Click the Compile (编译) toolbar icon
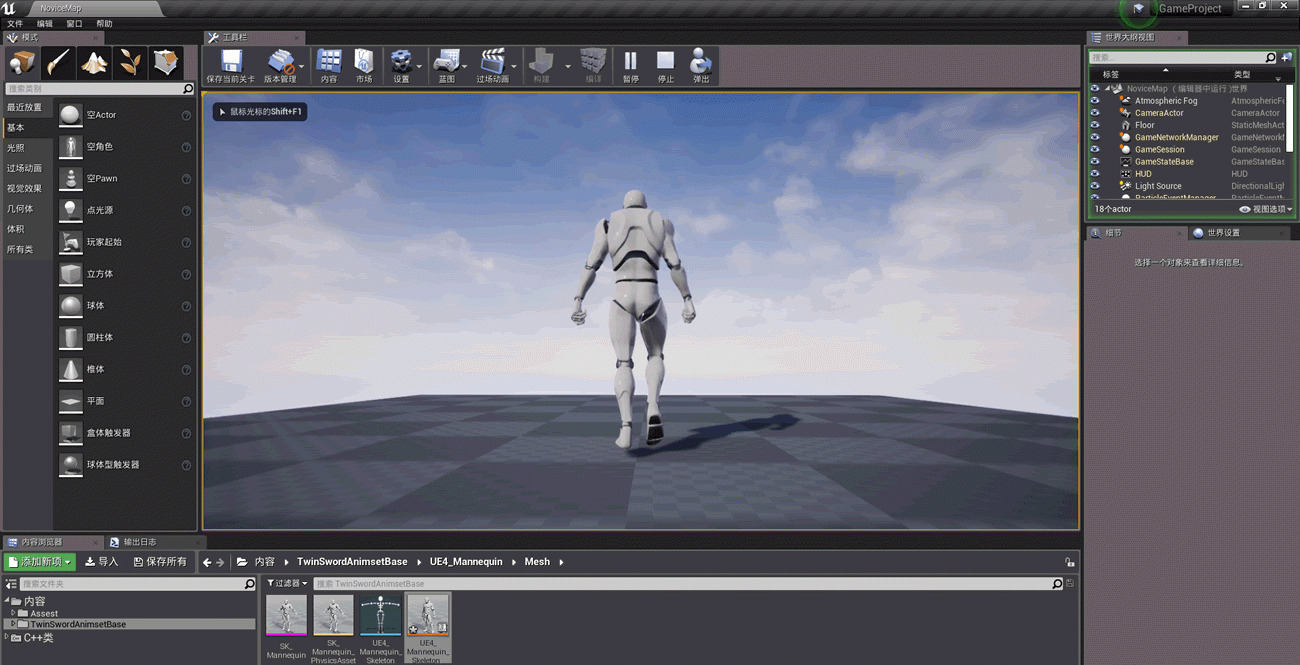 coord(593,66)
